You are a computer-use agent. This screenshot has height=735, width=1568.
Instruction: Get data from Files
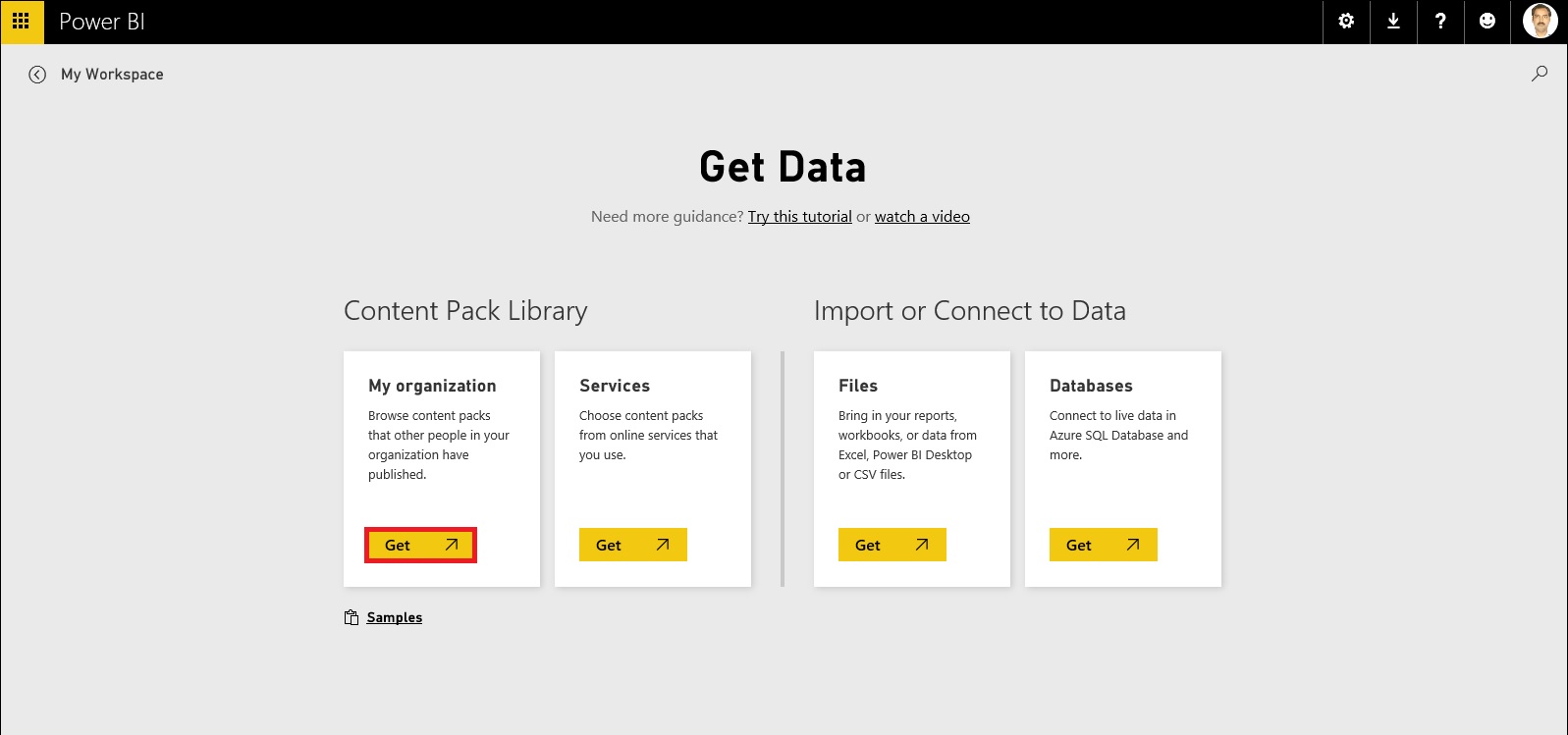(892, 544)
